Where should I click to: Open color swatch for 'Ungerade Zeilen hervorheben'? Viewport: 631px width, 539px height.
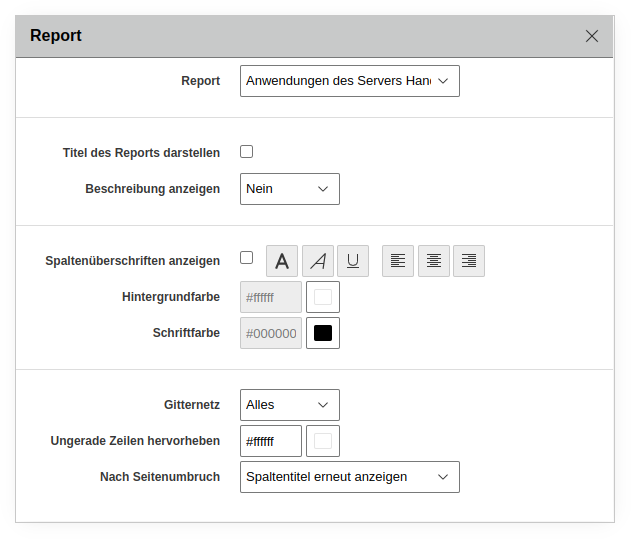click(323, 441)
